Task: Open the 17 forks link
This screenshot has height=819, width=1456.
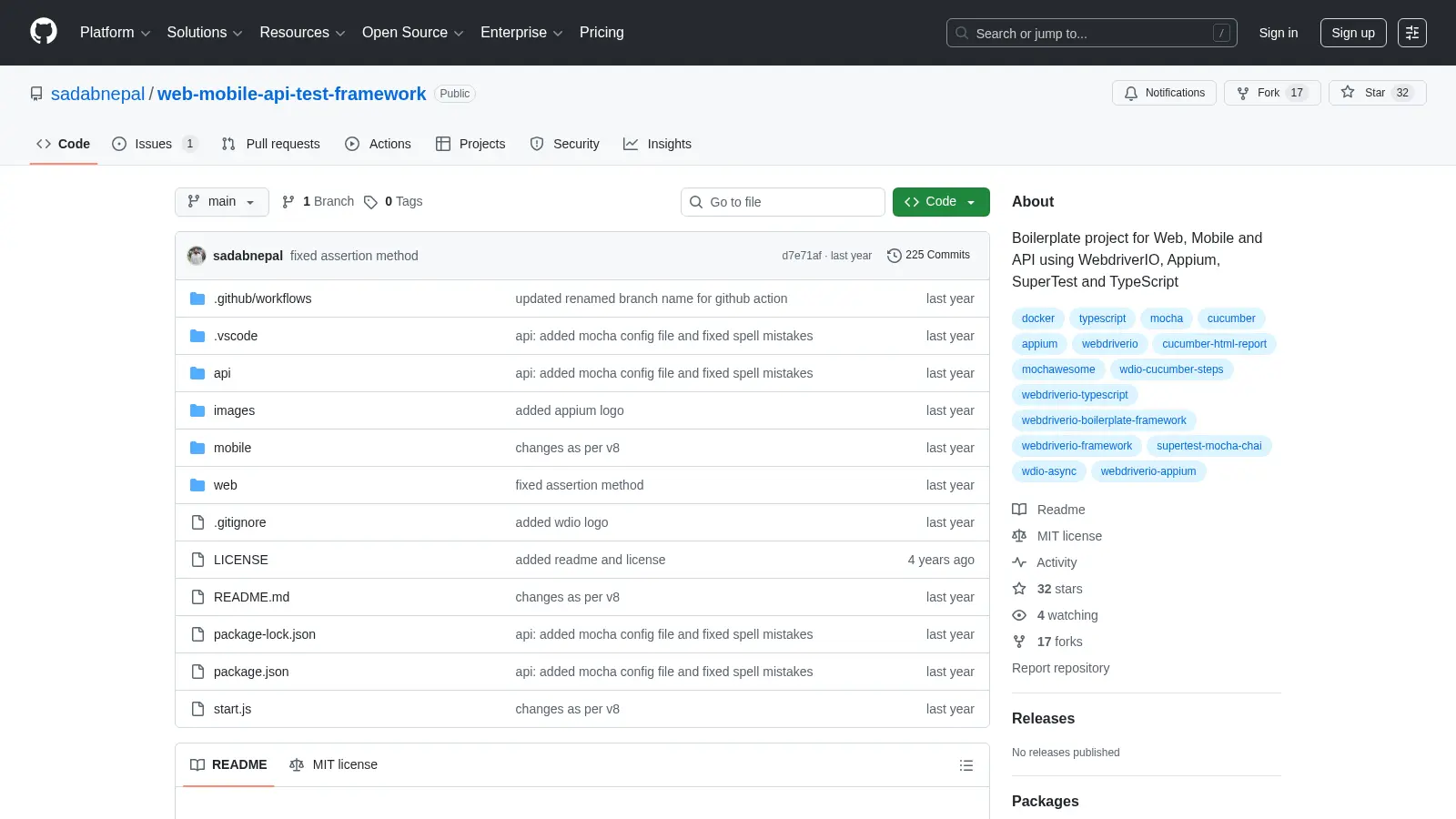Action: click(1047, 642)
